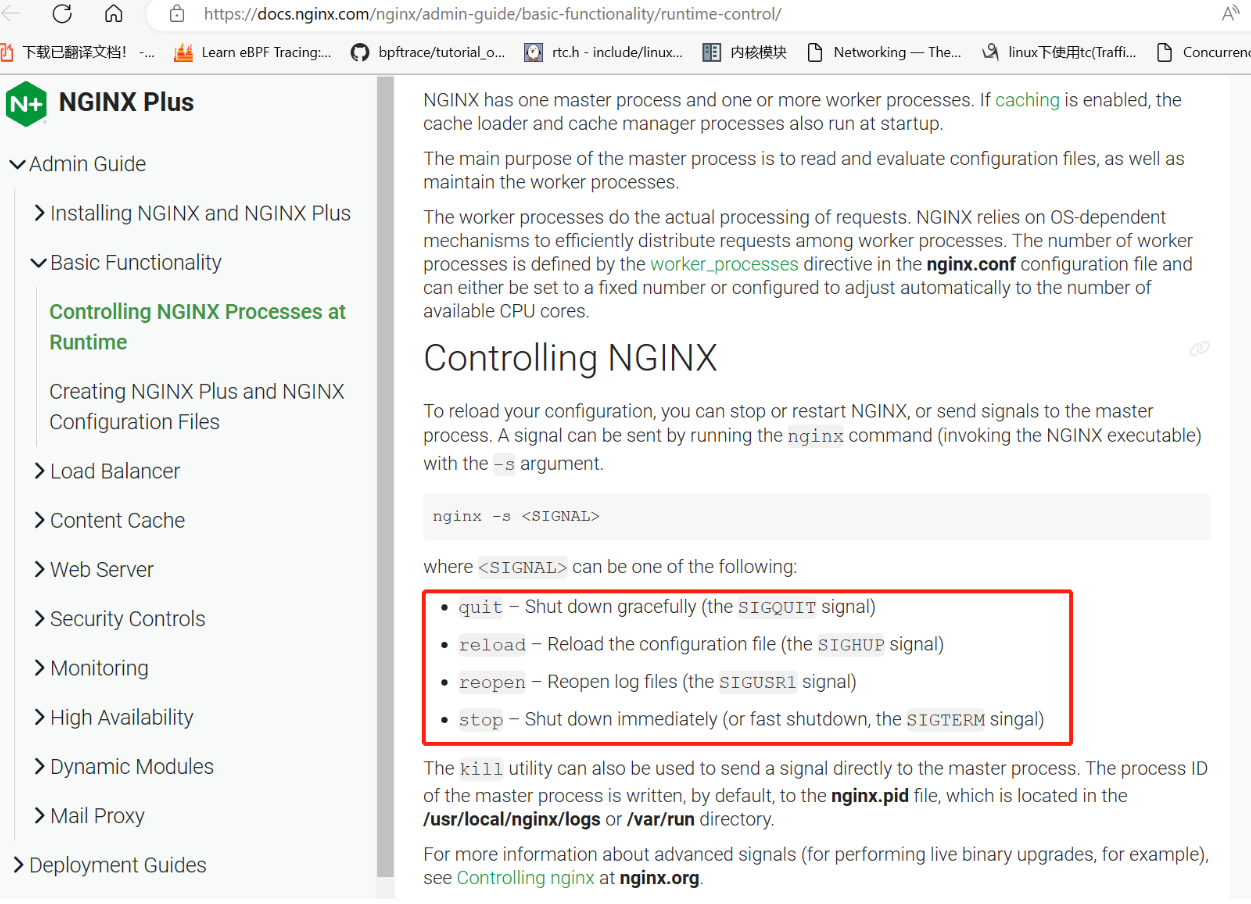The height and width of the screenshot is (904, 1251).
Task: Open Creating NGINX Plus and NGINX Configuration Files
Action: (197, 406)
